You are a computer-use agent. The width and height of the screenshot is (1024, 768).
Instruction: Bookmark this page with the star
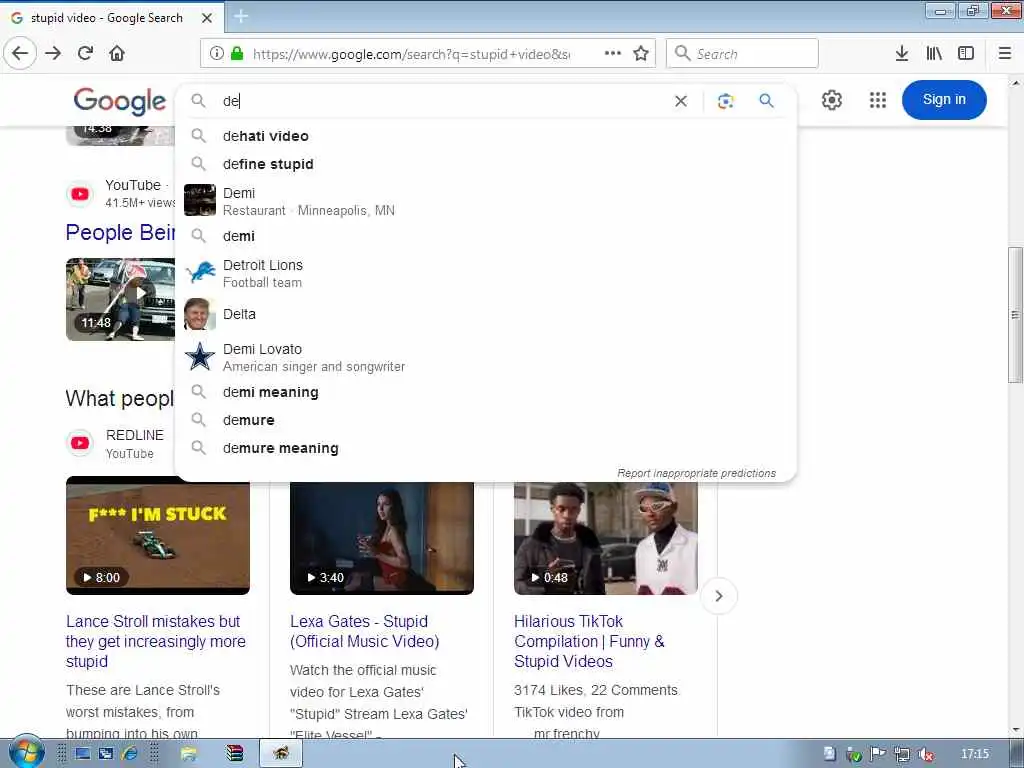tap(641, 54)
